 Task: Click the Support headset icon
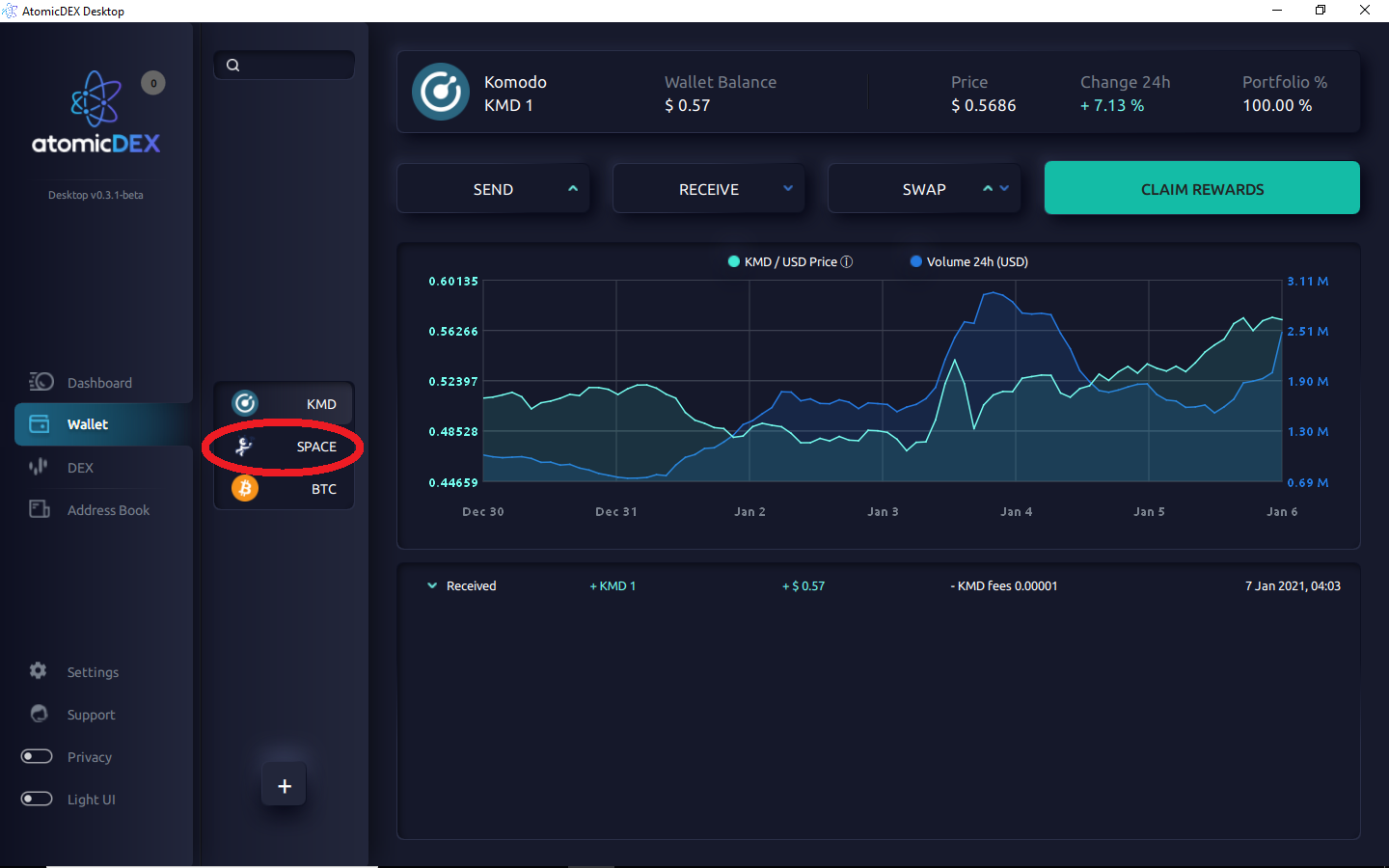coord(39,714)
